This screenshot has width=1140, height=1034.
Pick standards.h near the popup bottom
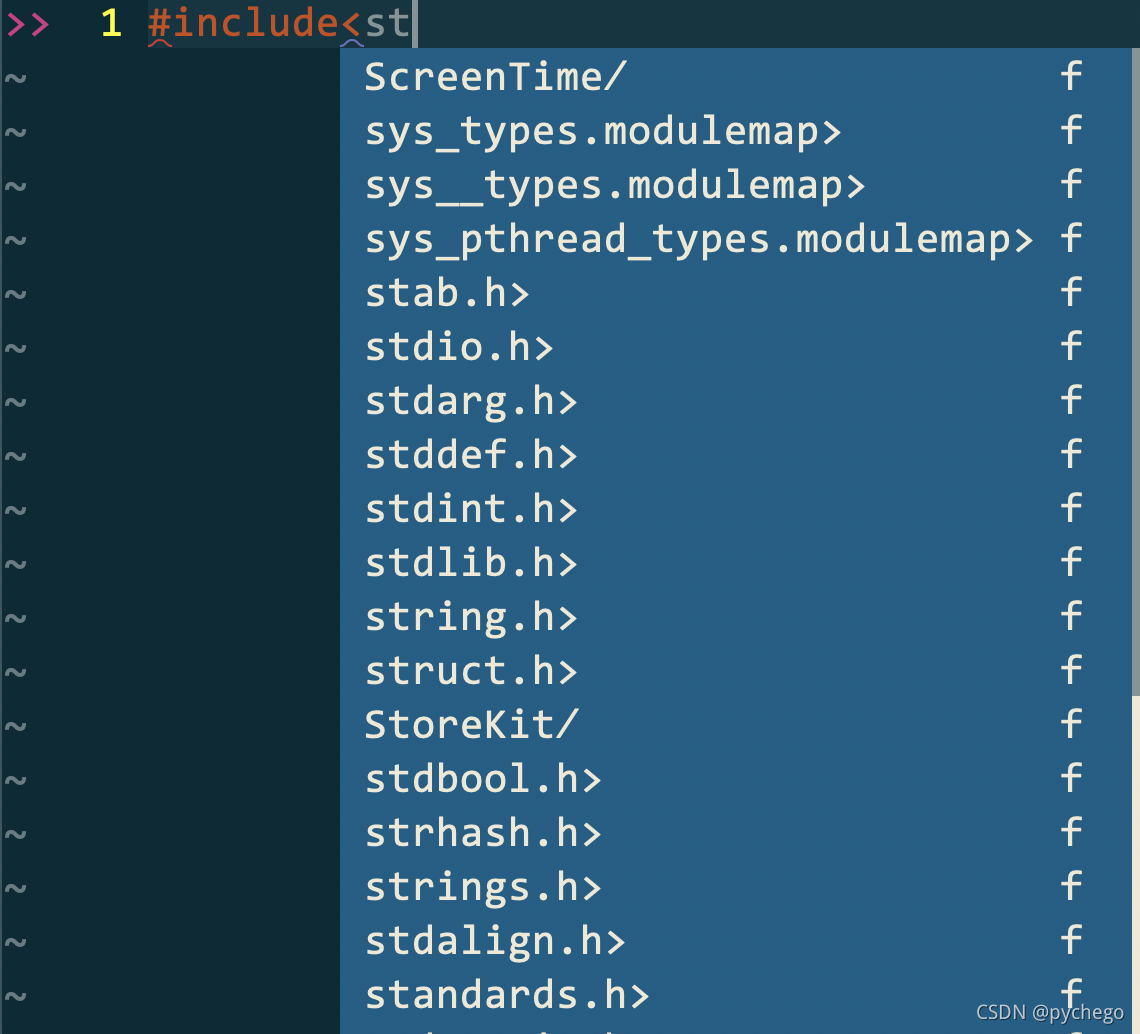coord(506,994)
